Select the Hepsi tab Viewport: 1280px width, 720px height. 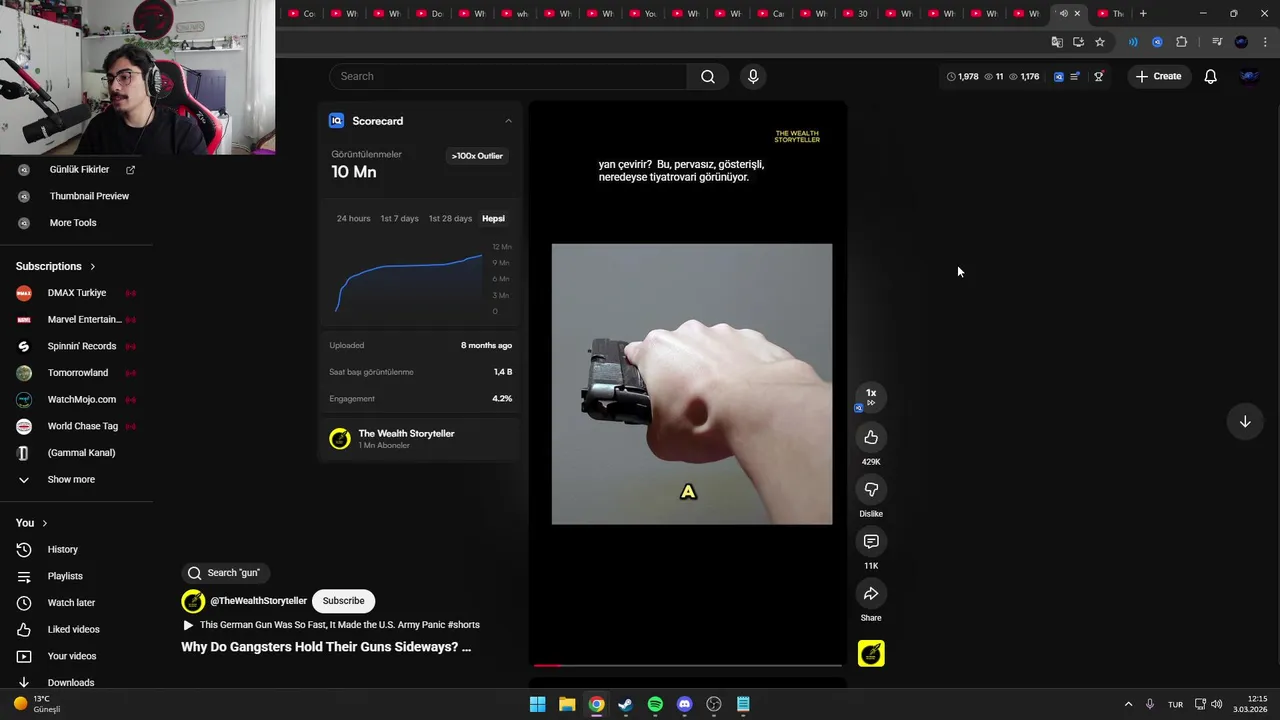pos(493,218)
